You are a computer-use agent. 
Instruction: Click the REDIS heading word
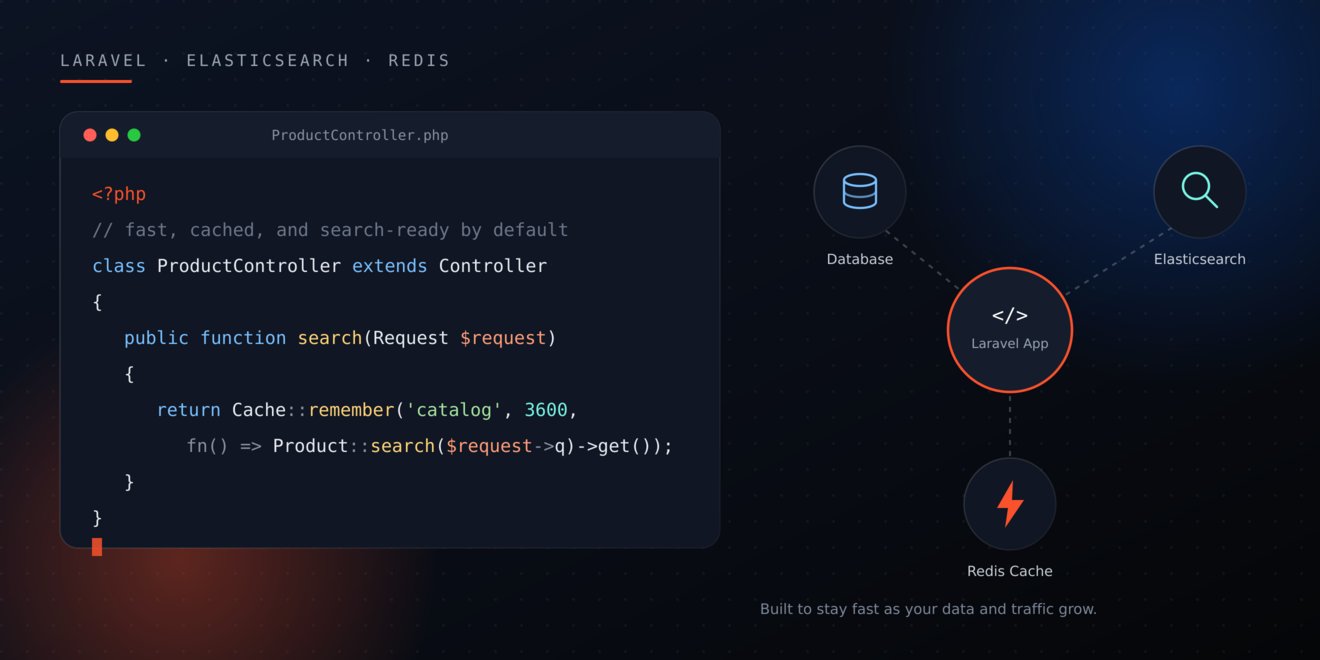pyautogui.click(x=419, y=60)
